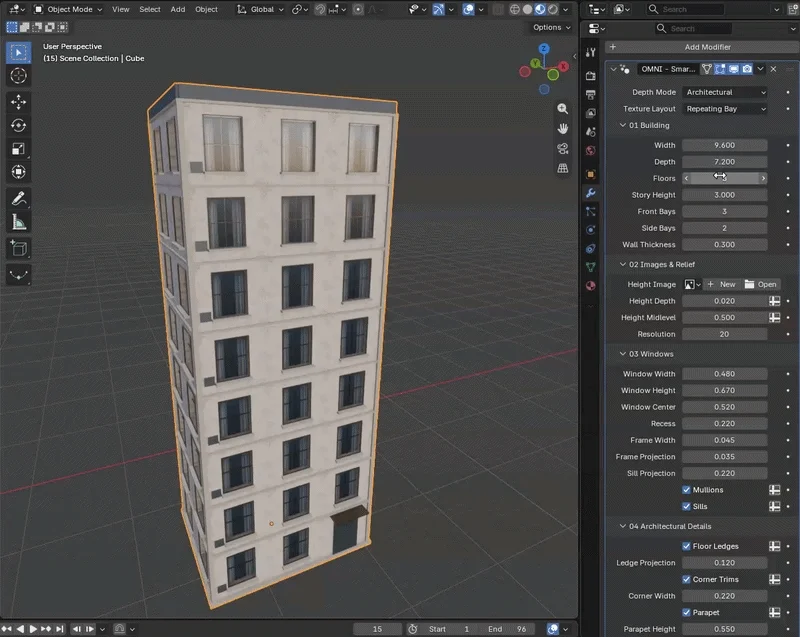Disable Floor Ledges checkbox

(686, 546)
